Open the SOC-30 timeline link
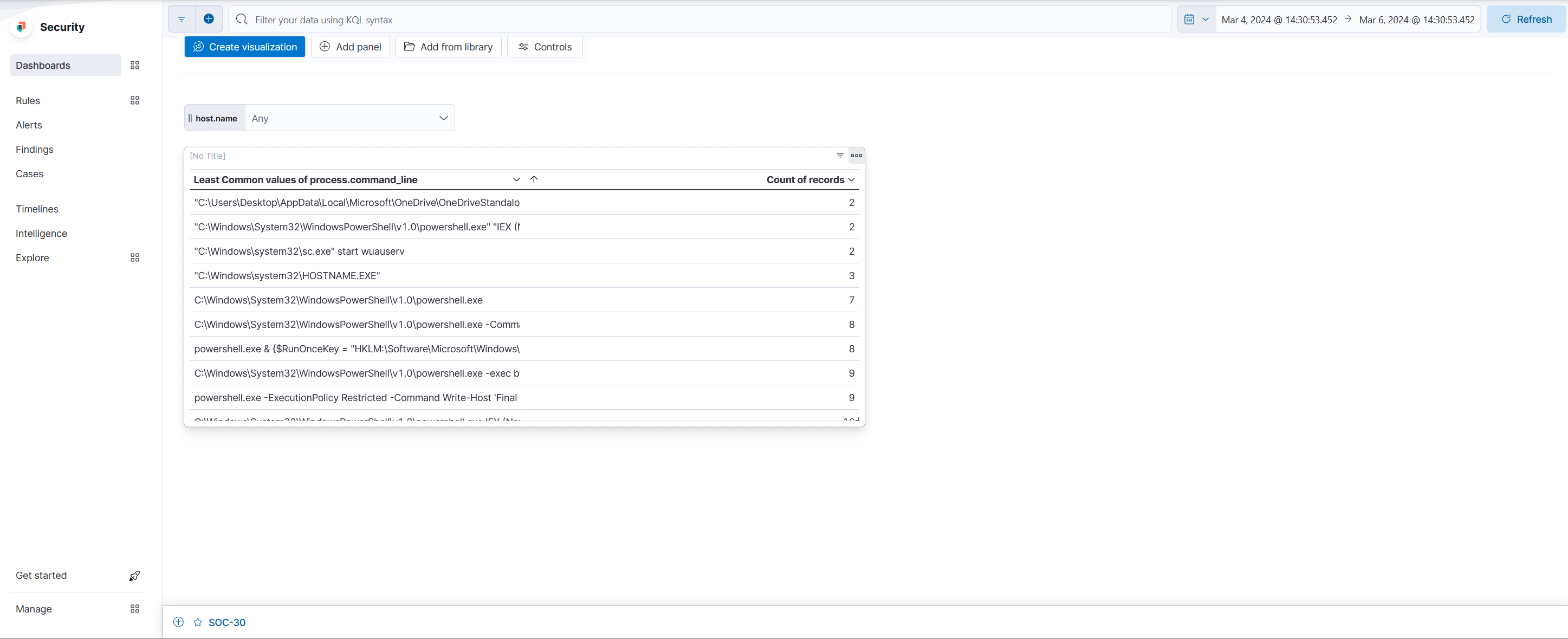 [226, 622]
